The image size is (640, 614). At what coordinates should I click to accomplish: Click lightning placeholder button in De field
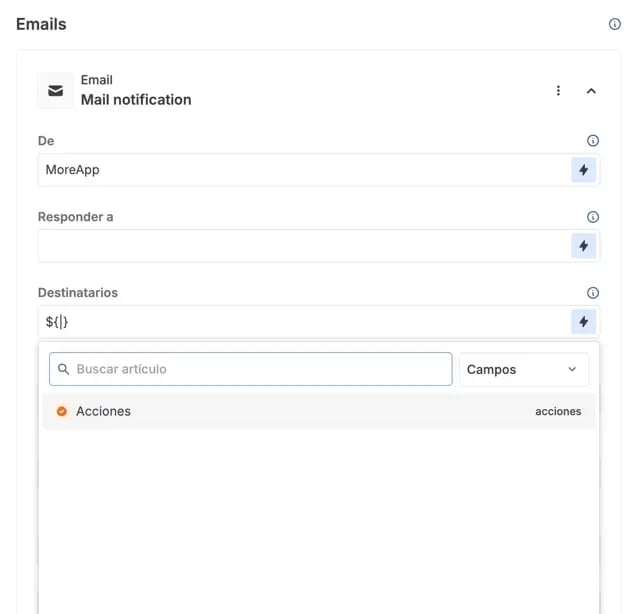point(584,170)
